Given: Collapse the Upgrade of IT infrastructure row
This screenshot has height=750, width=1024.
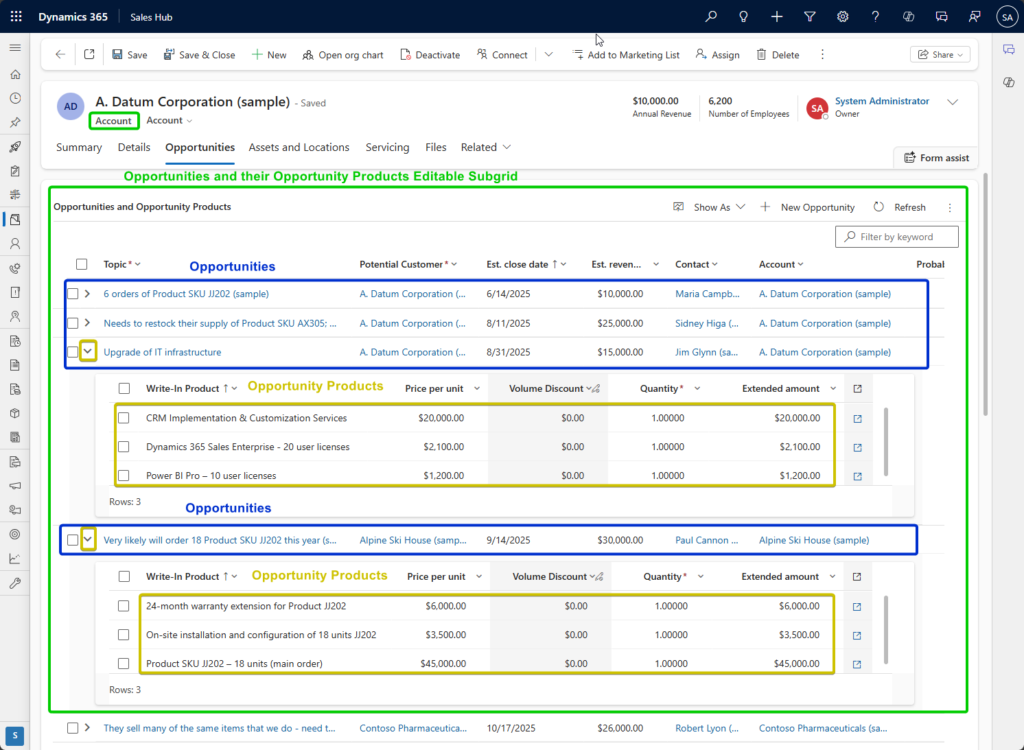Looking at the screenshot, I should point(88,351).
